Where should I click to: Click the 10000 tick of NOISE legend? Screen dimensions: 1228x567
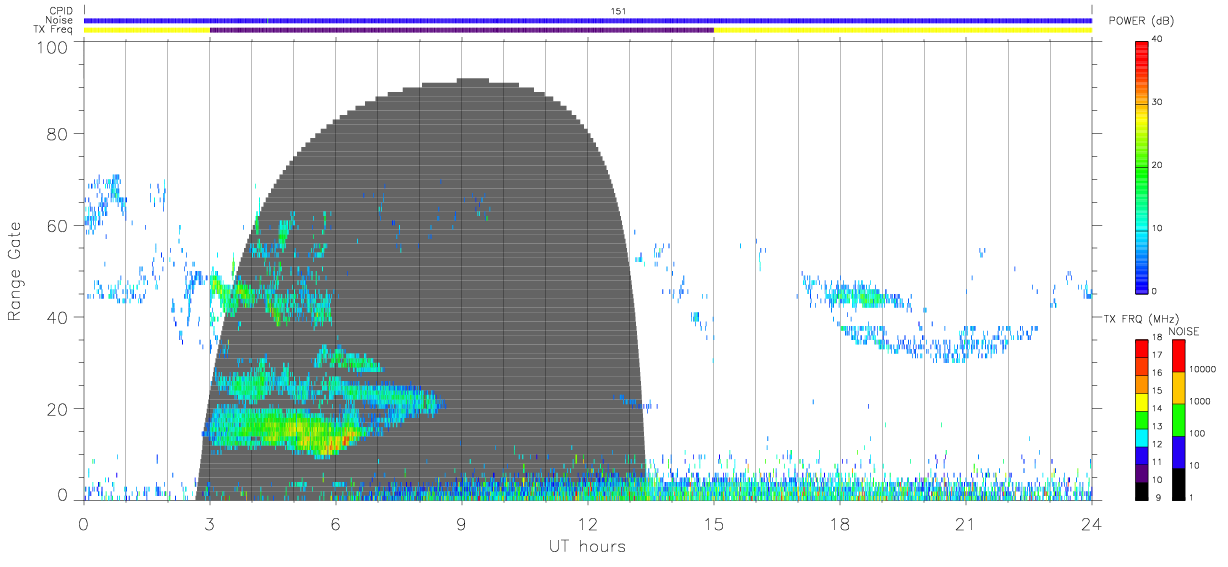1203,369
